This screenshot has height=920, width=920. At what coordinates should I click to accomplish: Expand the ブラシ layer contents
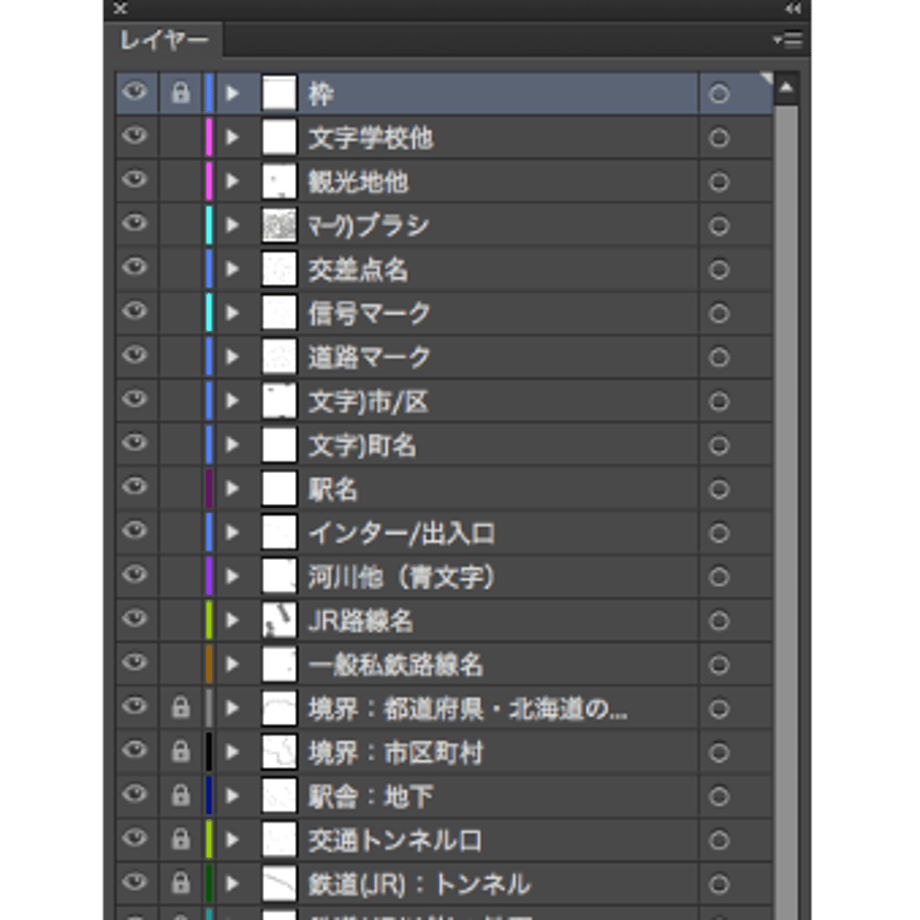[232, 225]
